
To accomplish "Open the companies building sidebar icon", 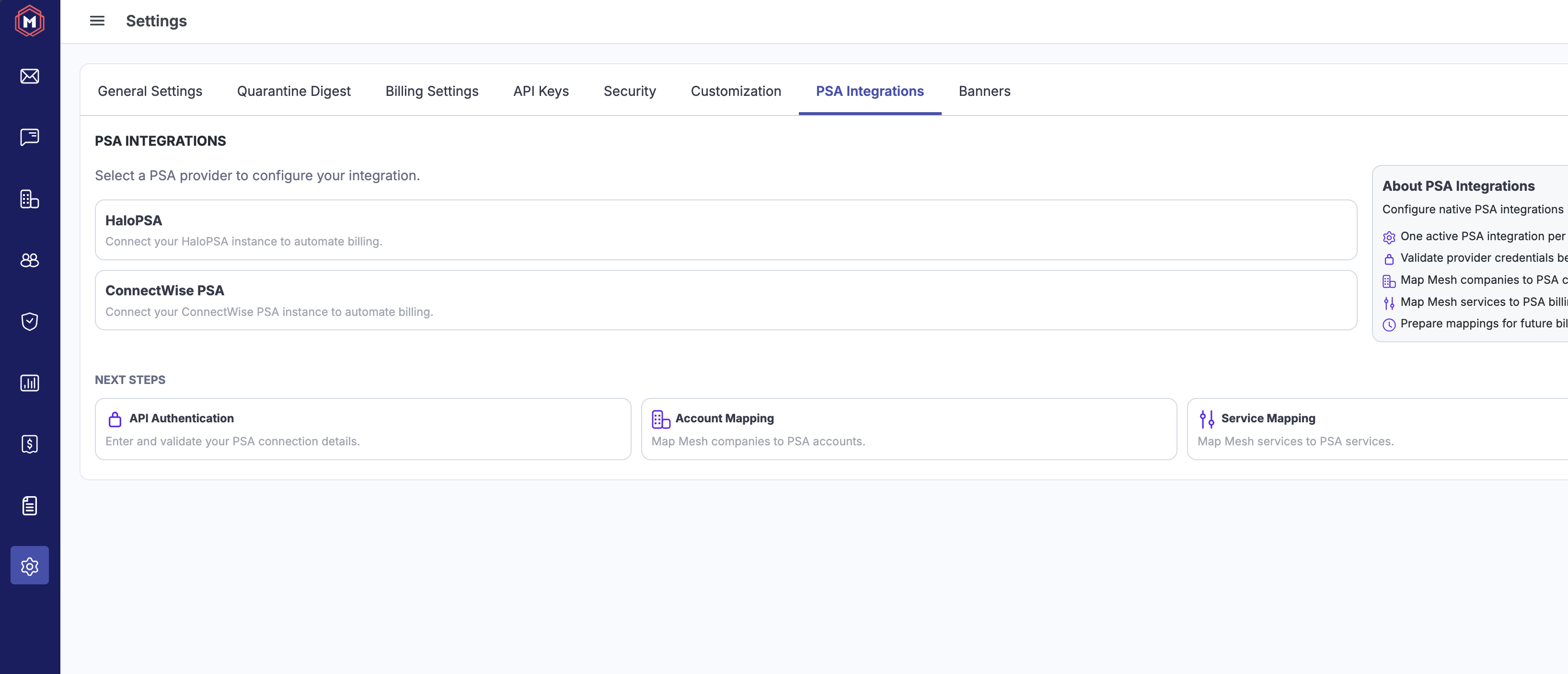I will pos(30,198).
